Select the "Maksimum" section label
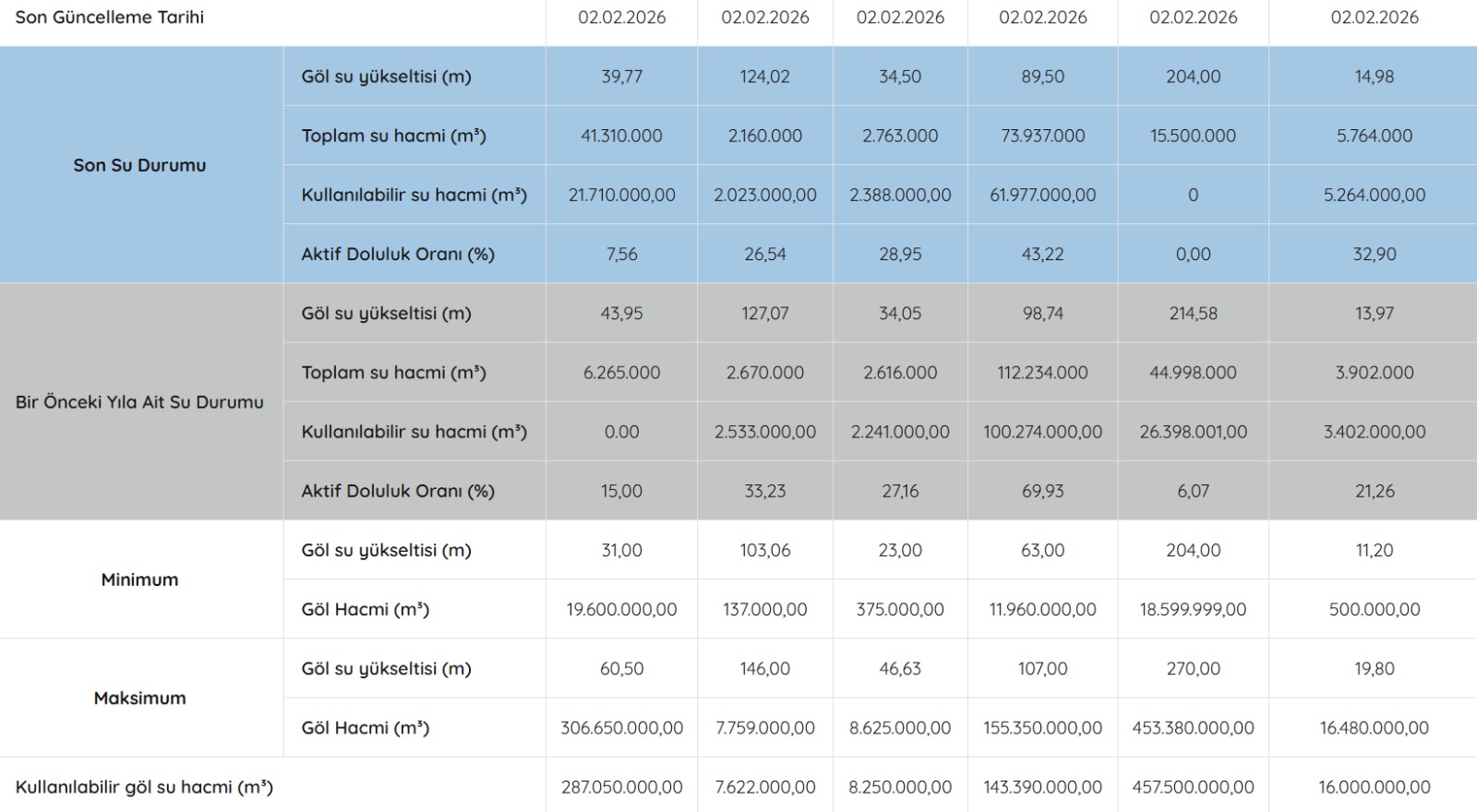Image resolution: width=1477 pixels, height=812 pixels. [139, 698]
